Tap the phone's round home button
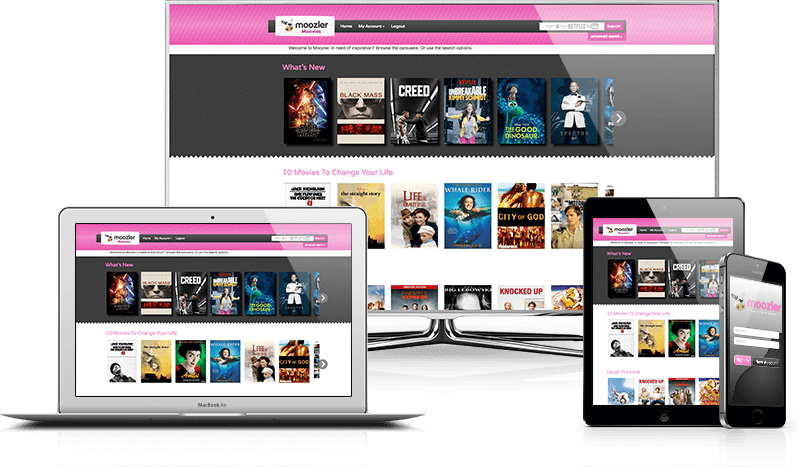This screenshot has height=467, width=800. [757, 416]
